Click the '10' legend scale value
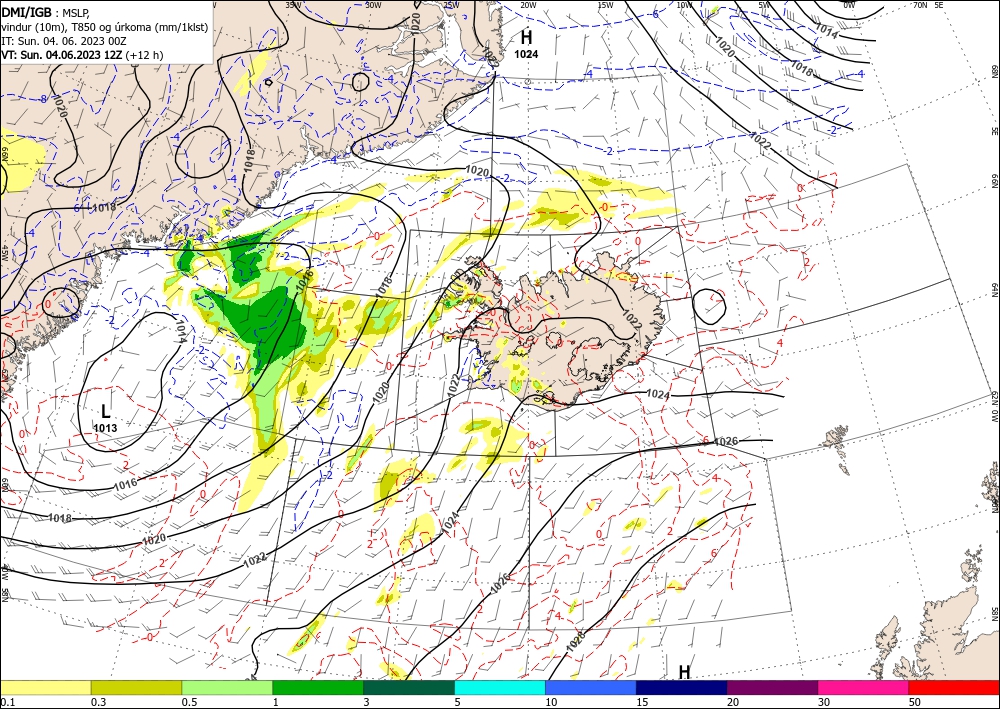This screenshot has height=709, width=1000. pyautogui.click(x=551, y=702)
